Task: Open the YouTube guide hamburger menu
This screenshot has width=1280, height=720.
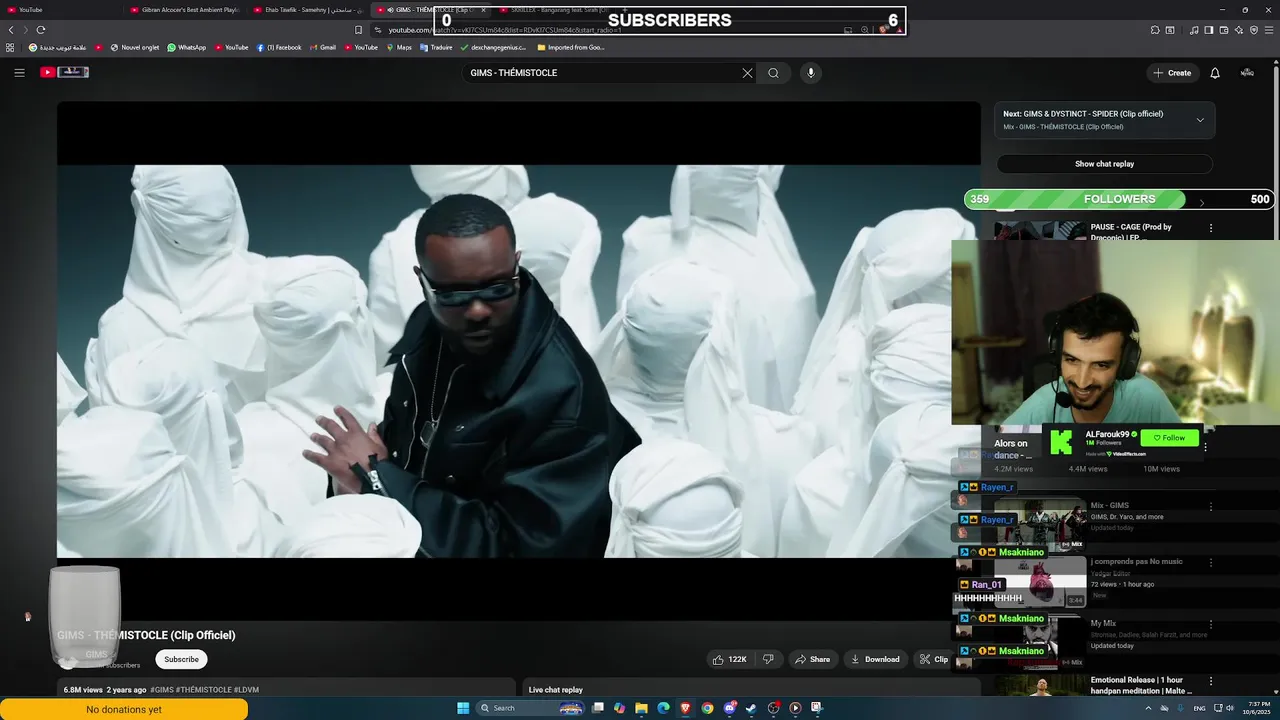Action: (19, 72)
